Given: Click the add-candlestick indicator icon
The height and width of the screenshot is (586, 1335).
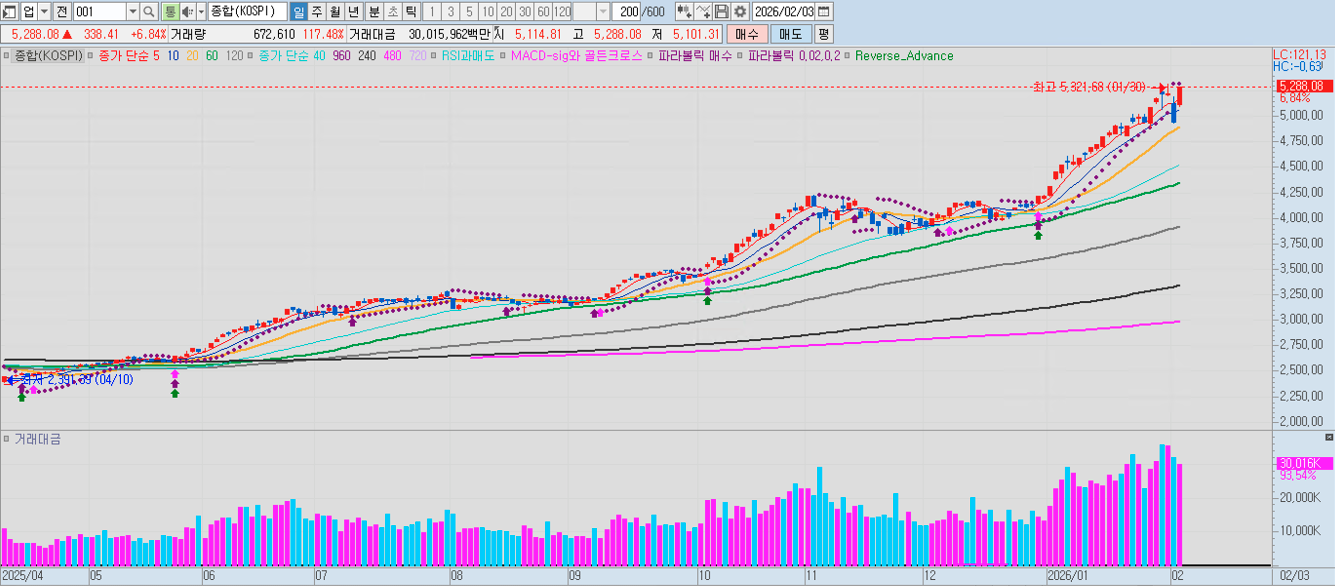Looking at the screenshot, I should click(x=684, y=11).
